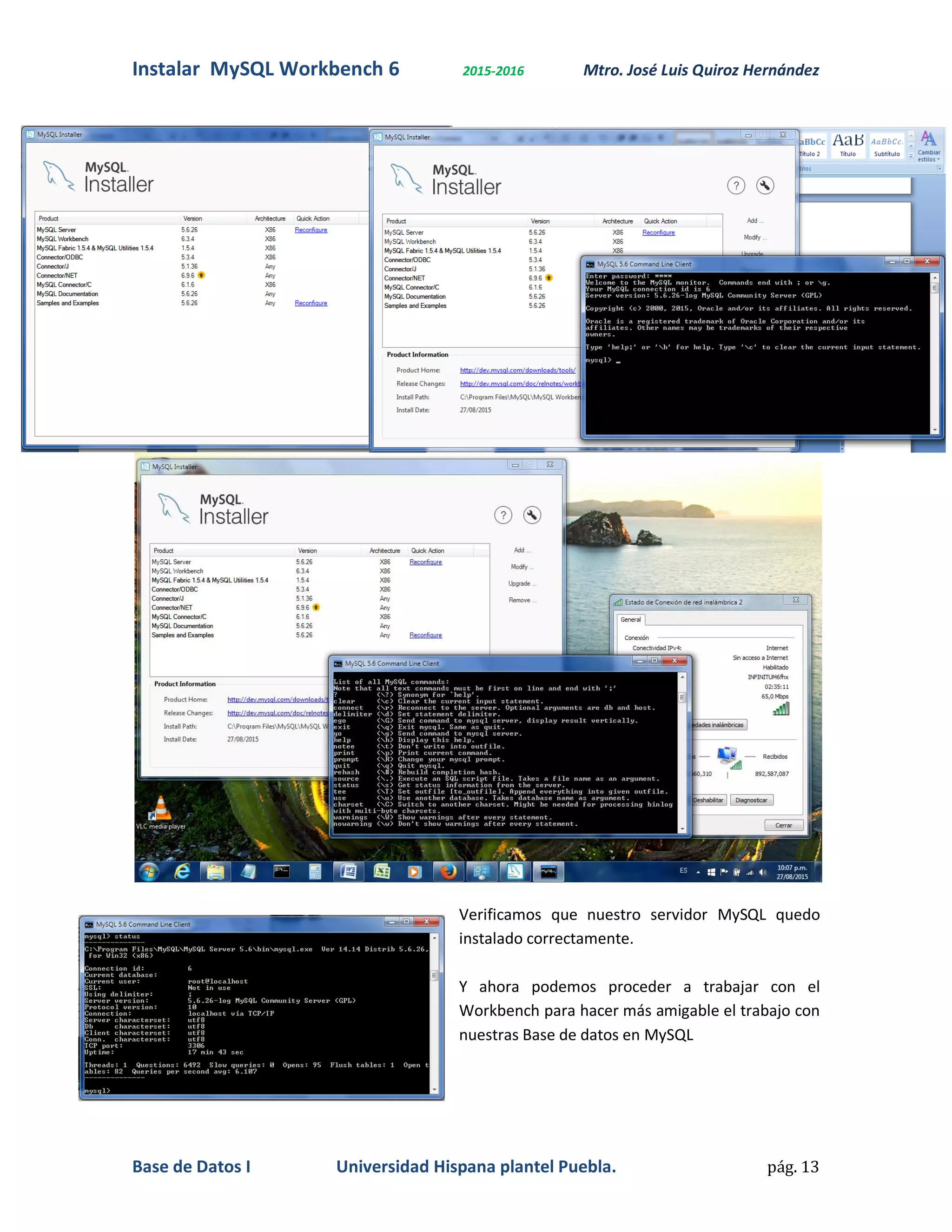Click Cambiar estilos icon in Word ribbon
The height and width of the screenshot is (1232, 952).
(928, 146)
